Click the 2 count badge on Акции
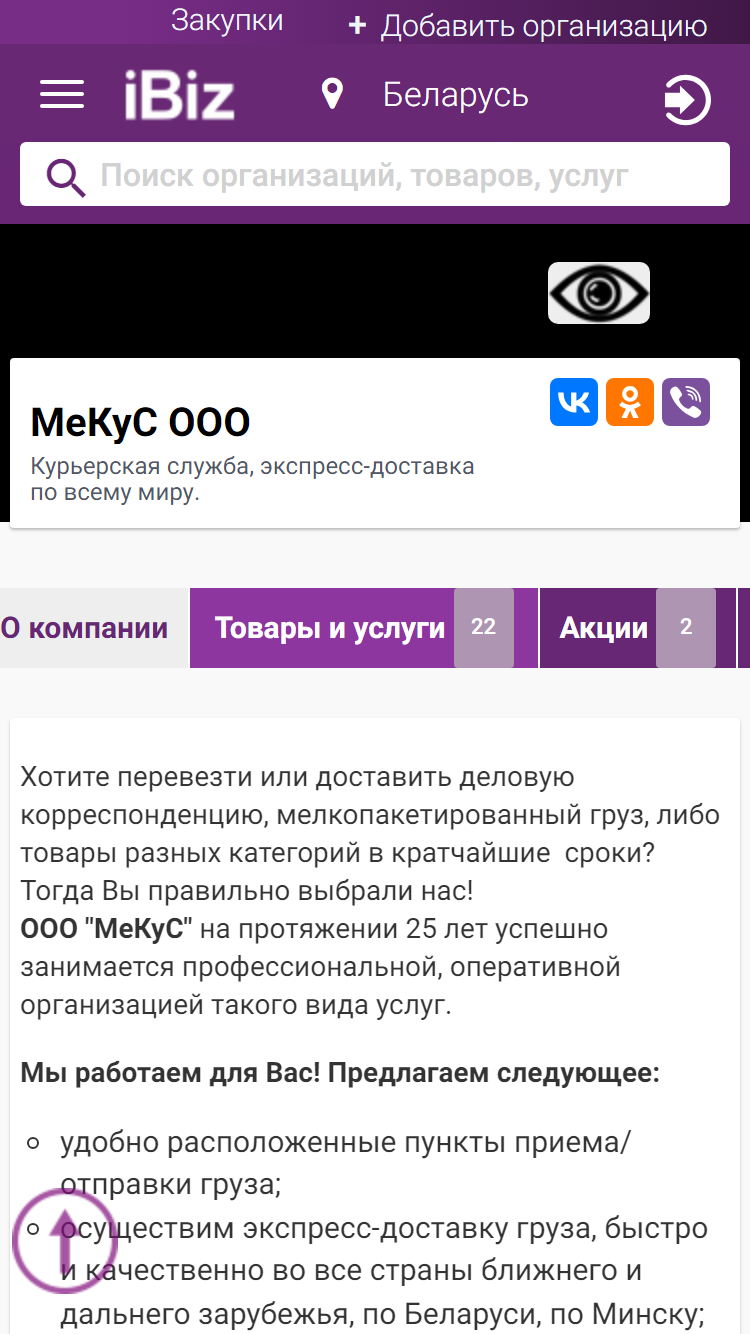The height and width of the screenshot is (1334, 750). 686,627
